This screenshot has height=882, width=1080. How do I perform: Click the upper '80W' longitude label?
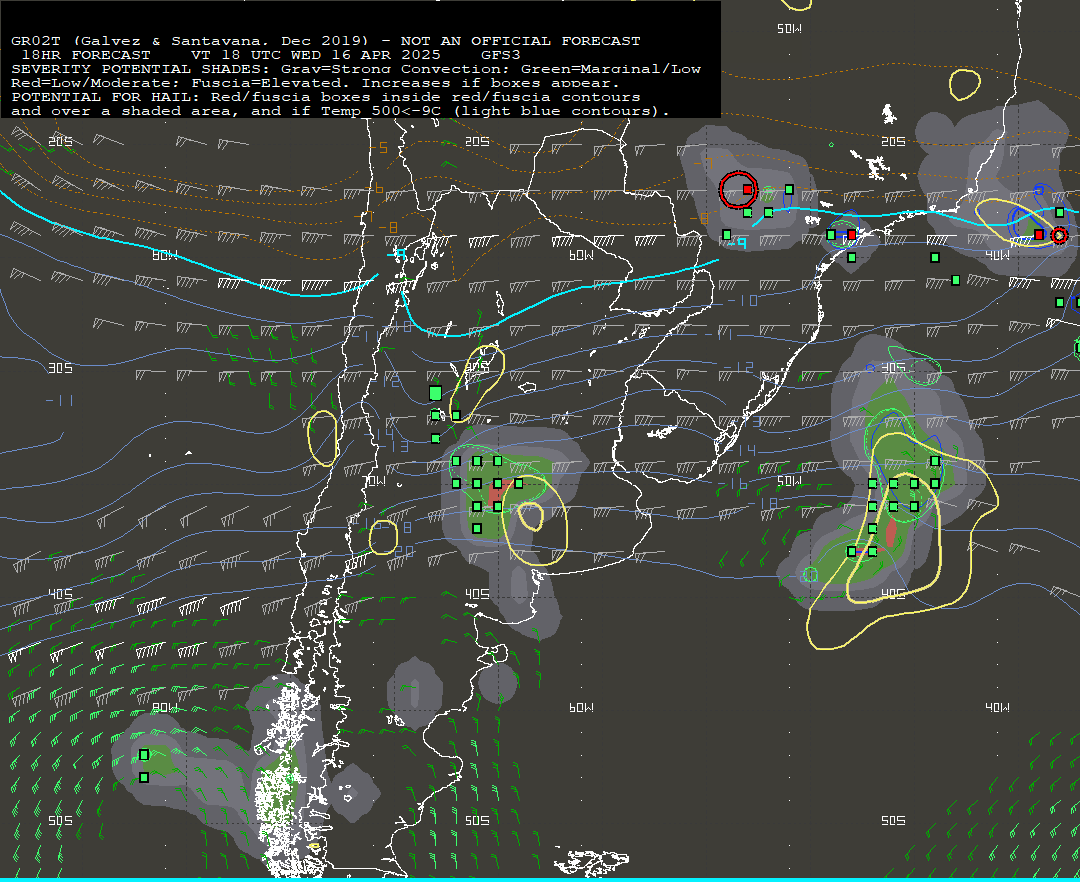[165, 255]
